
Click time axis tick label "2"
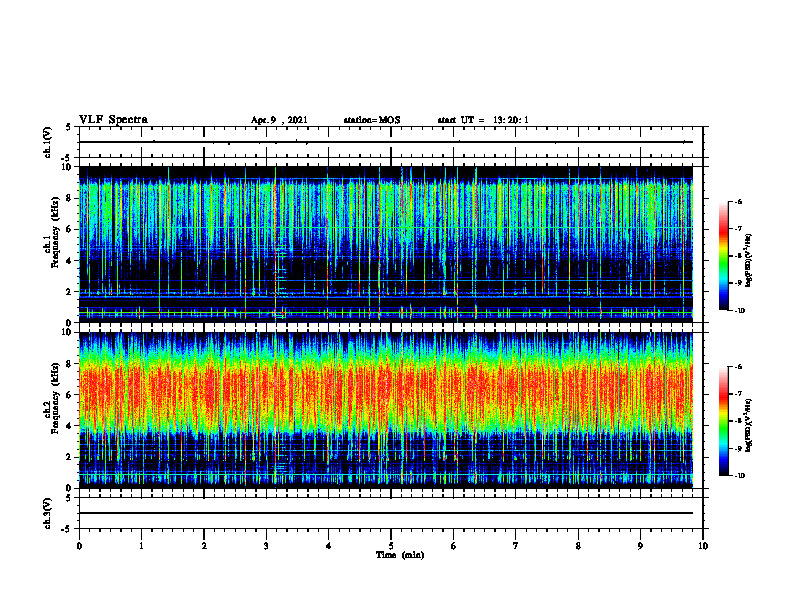pos(204,546)
